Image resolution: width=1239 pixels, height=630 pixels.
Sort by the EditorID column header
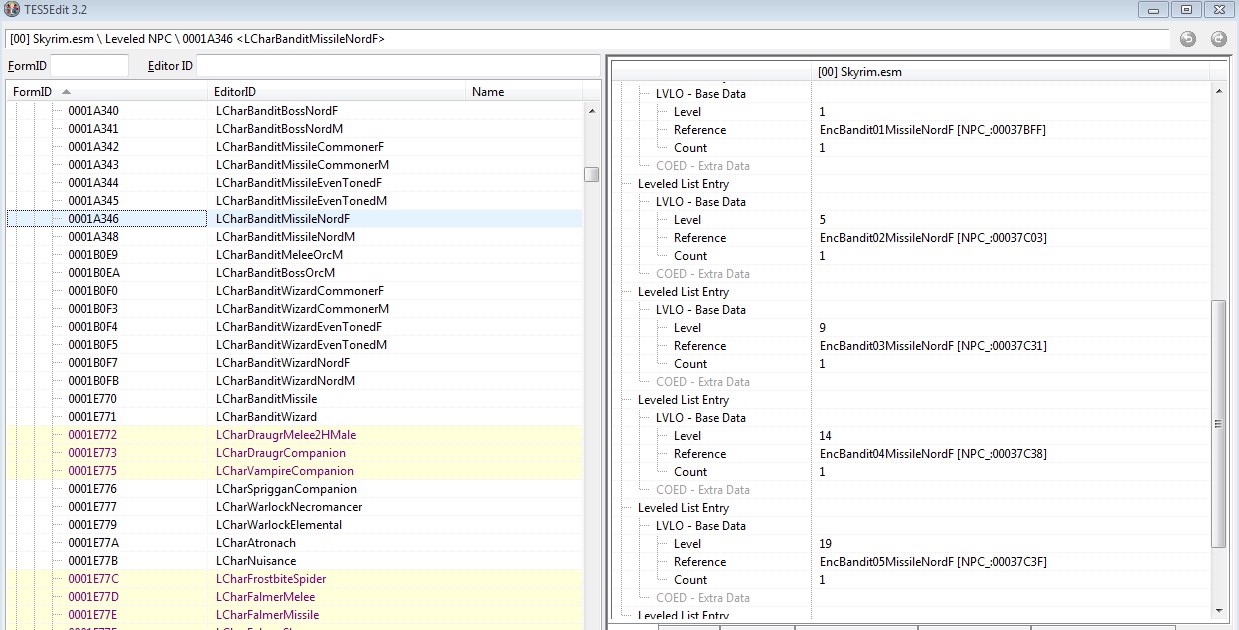(x=337, y=92)
